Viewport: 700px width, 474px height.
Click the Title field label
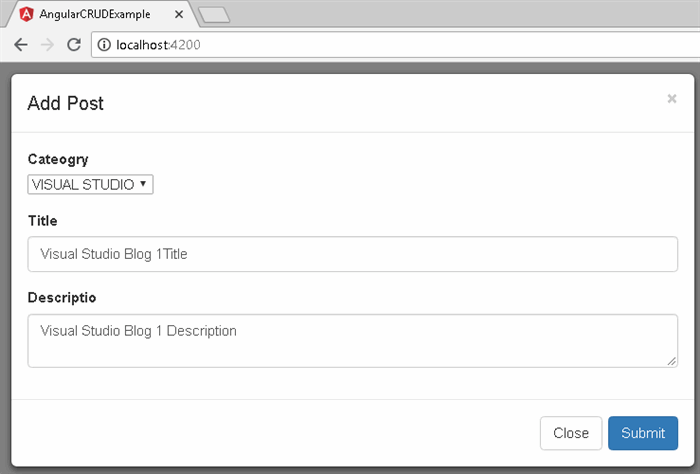[x=42, y=220]
